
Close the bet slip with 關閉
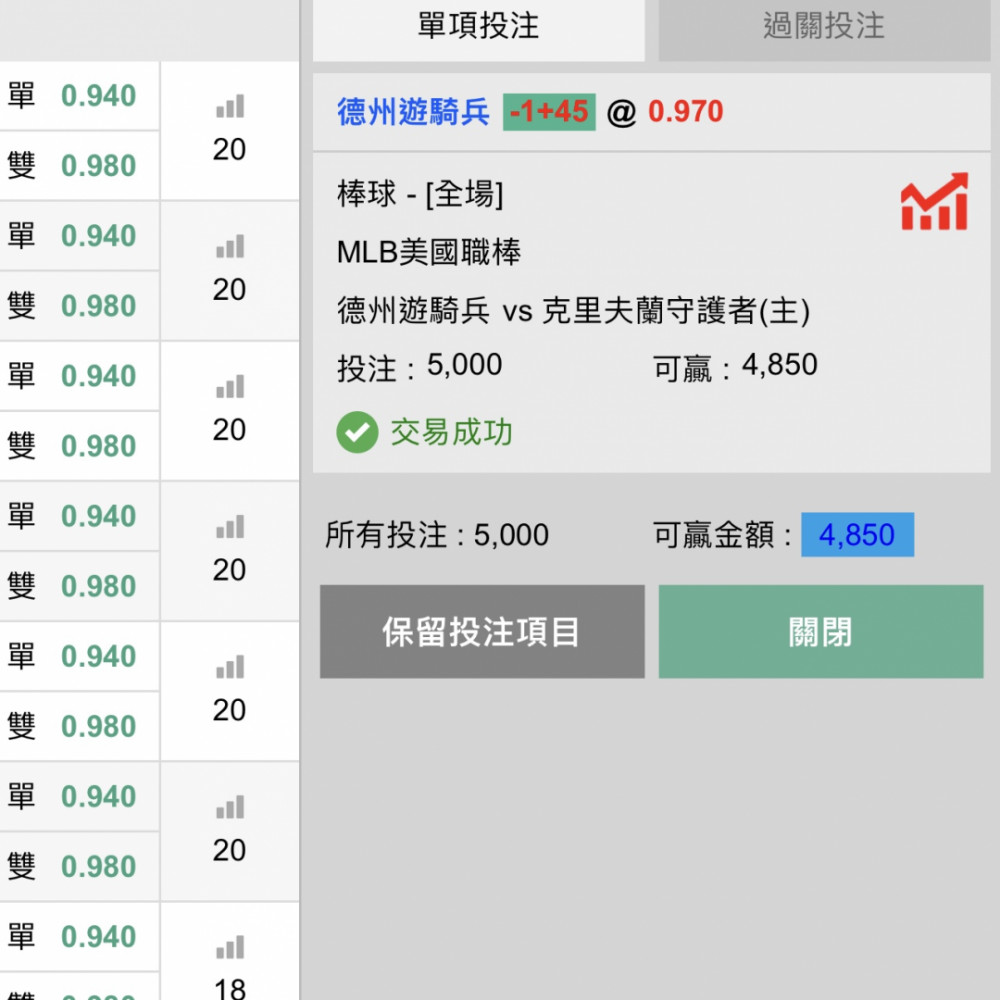click(x=821, y=631)
